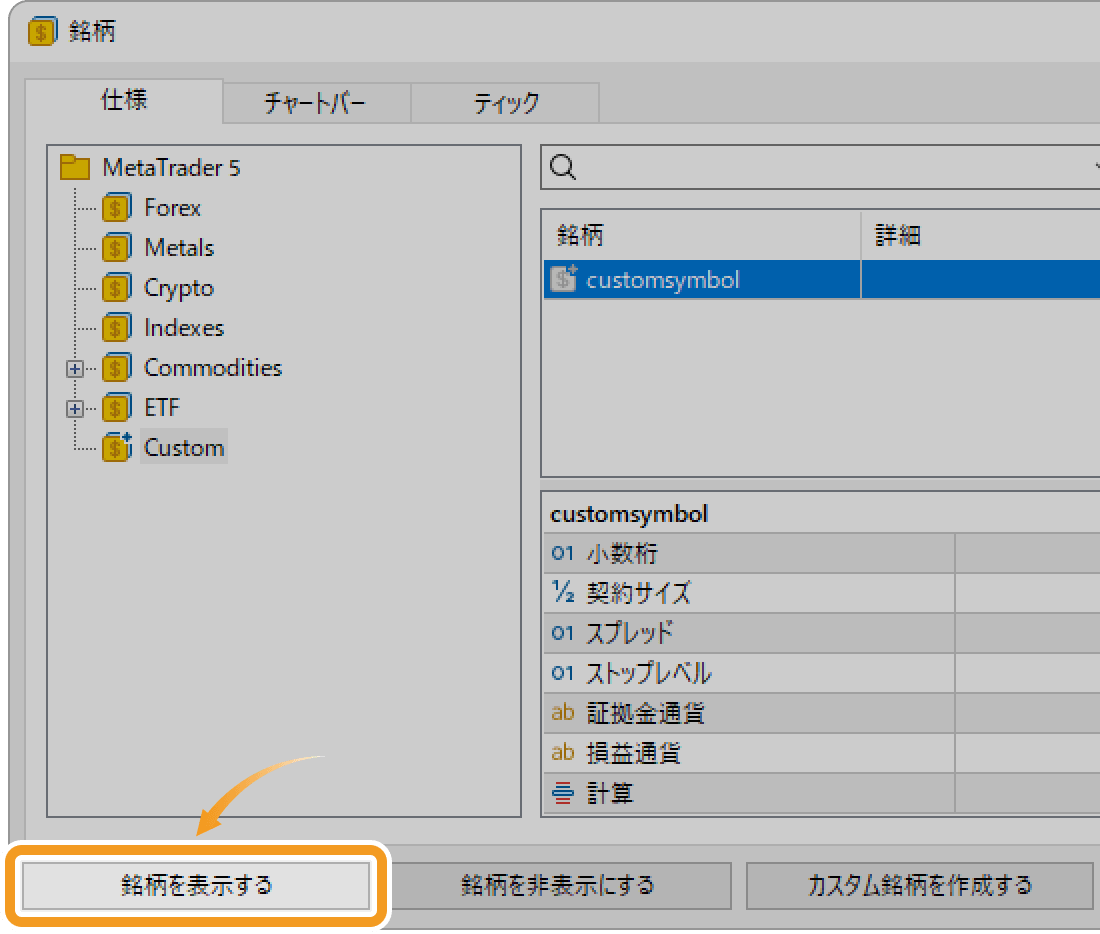
Task: Select the Custom tree label
Action: coord(184,447)
